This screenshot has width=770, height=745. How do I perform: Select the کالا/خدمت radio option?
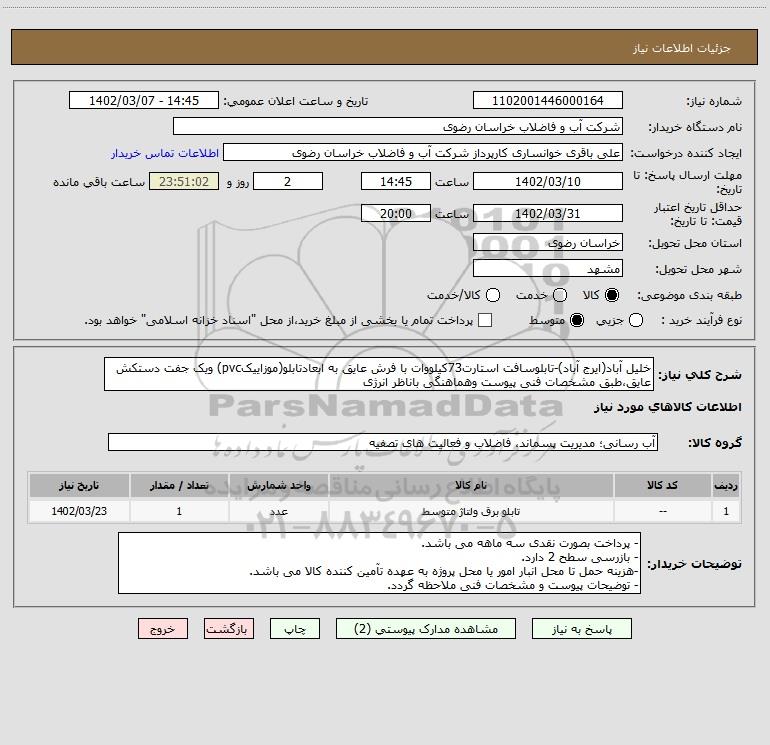coord(493,295)
